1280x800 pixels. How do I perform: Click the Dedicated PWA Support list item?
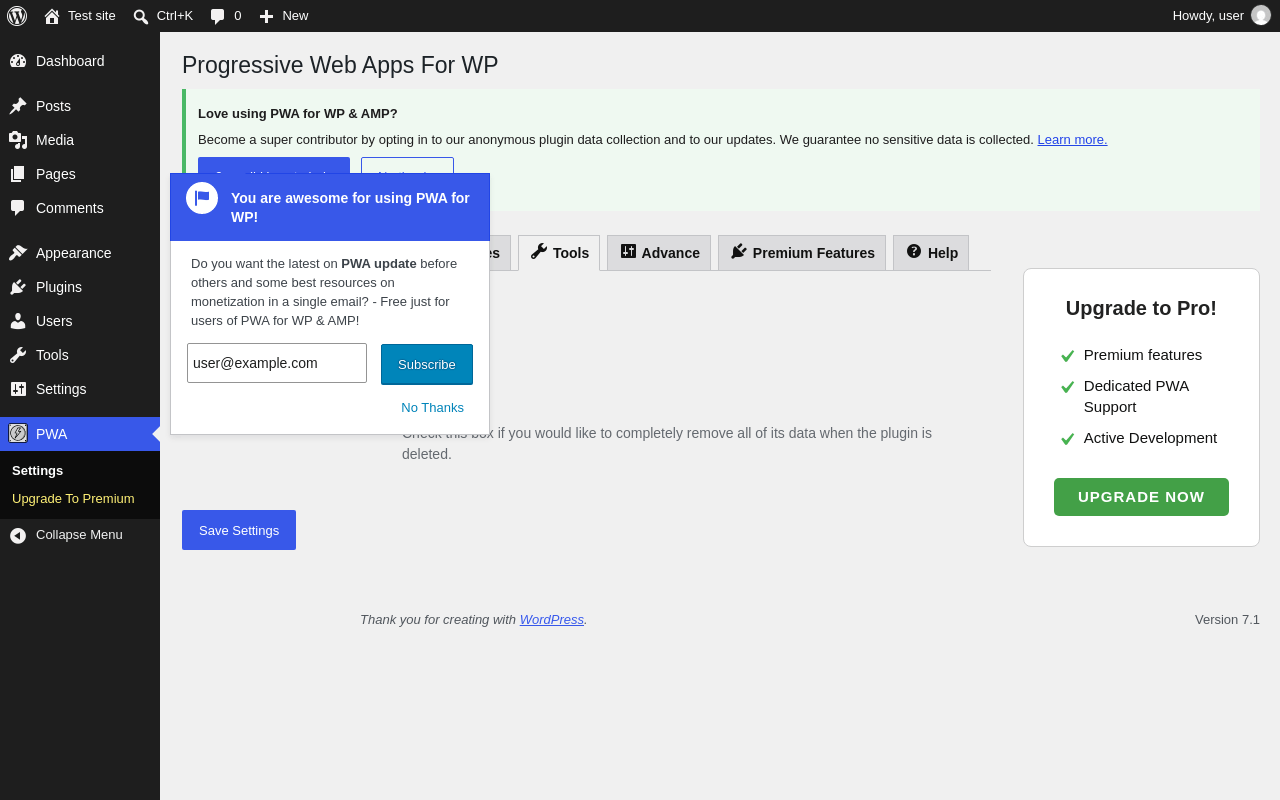(1143, 396)
